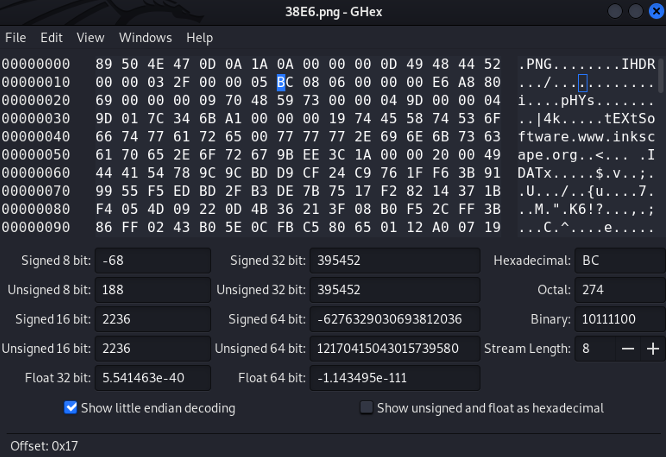This screenshot has width=666, height=457.
Task: Click the Offset: 0x17 status bar text
Action: [44, 446]
